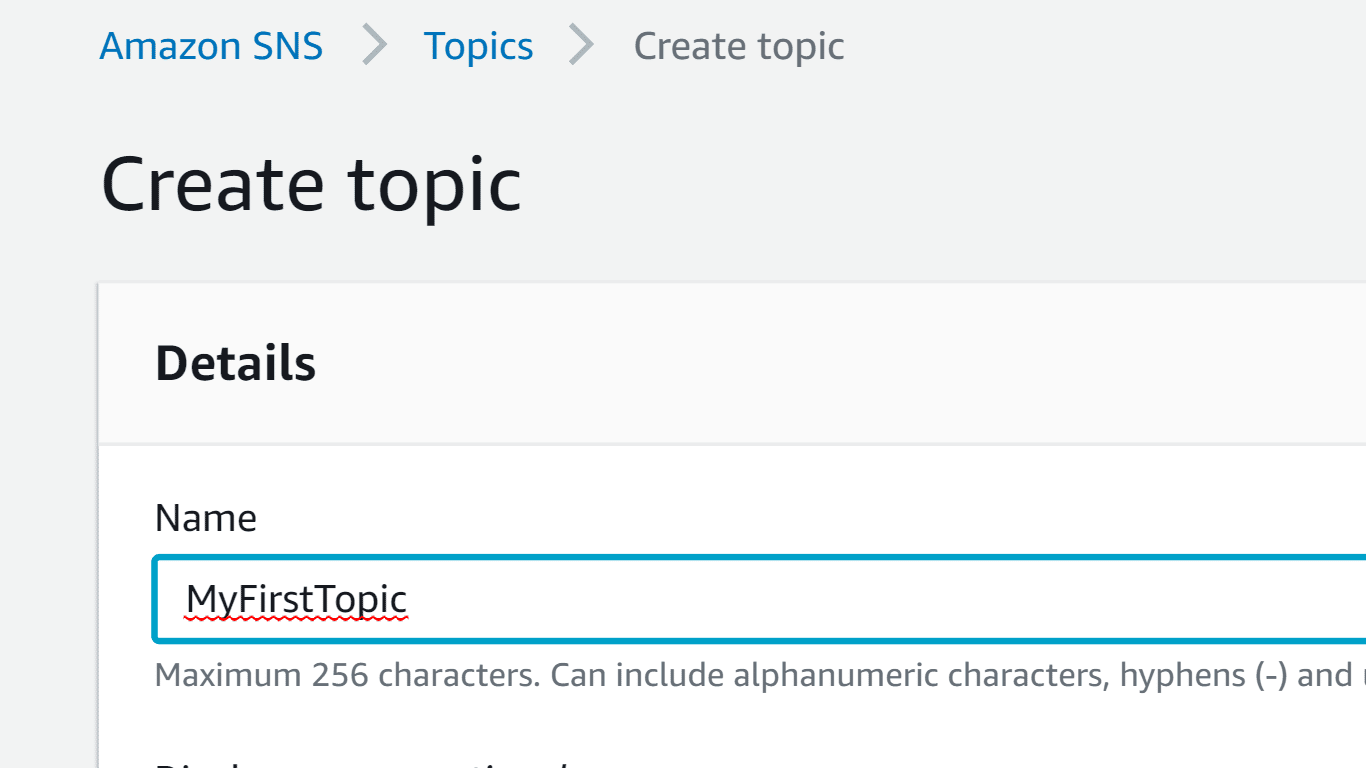Navigate to Topics via the breadcrumb
Viewport: 1366px width, 768px height.
tap(478, 45)
